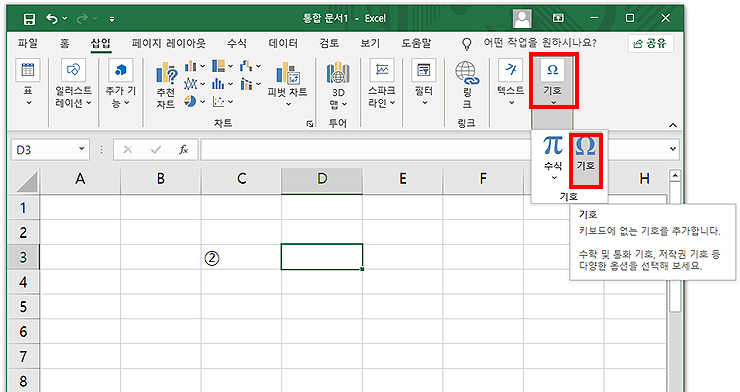Image resolution: width=740 pixels, height=392 pixels.
Task: Click the 기호 ribbon group button
Action: [553, 81]
